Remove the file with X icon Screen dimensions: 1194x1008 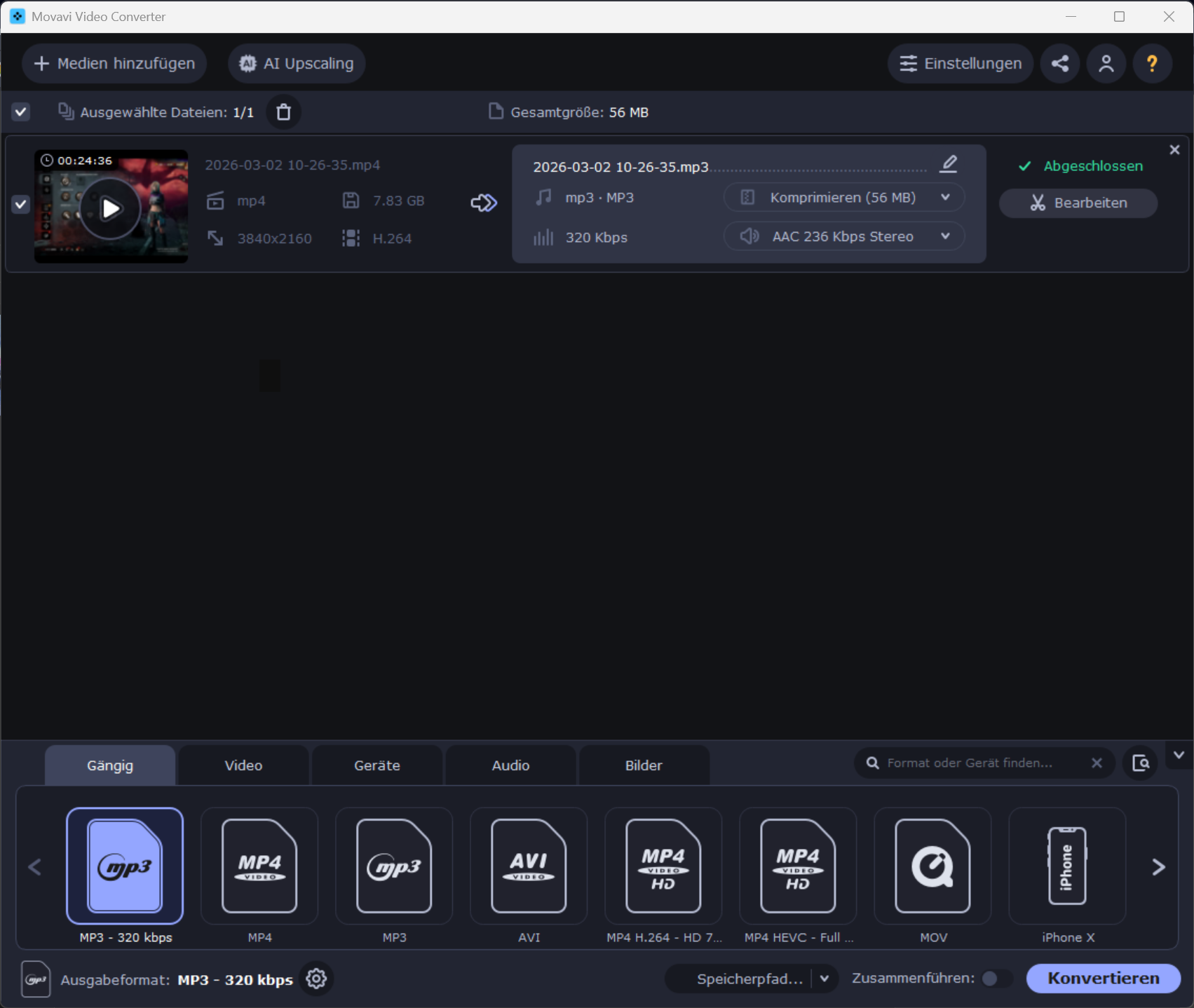[x=1174, y=150]
